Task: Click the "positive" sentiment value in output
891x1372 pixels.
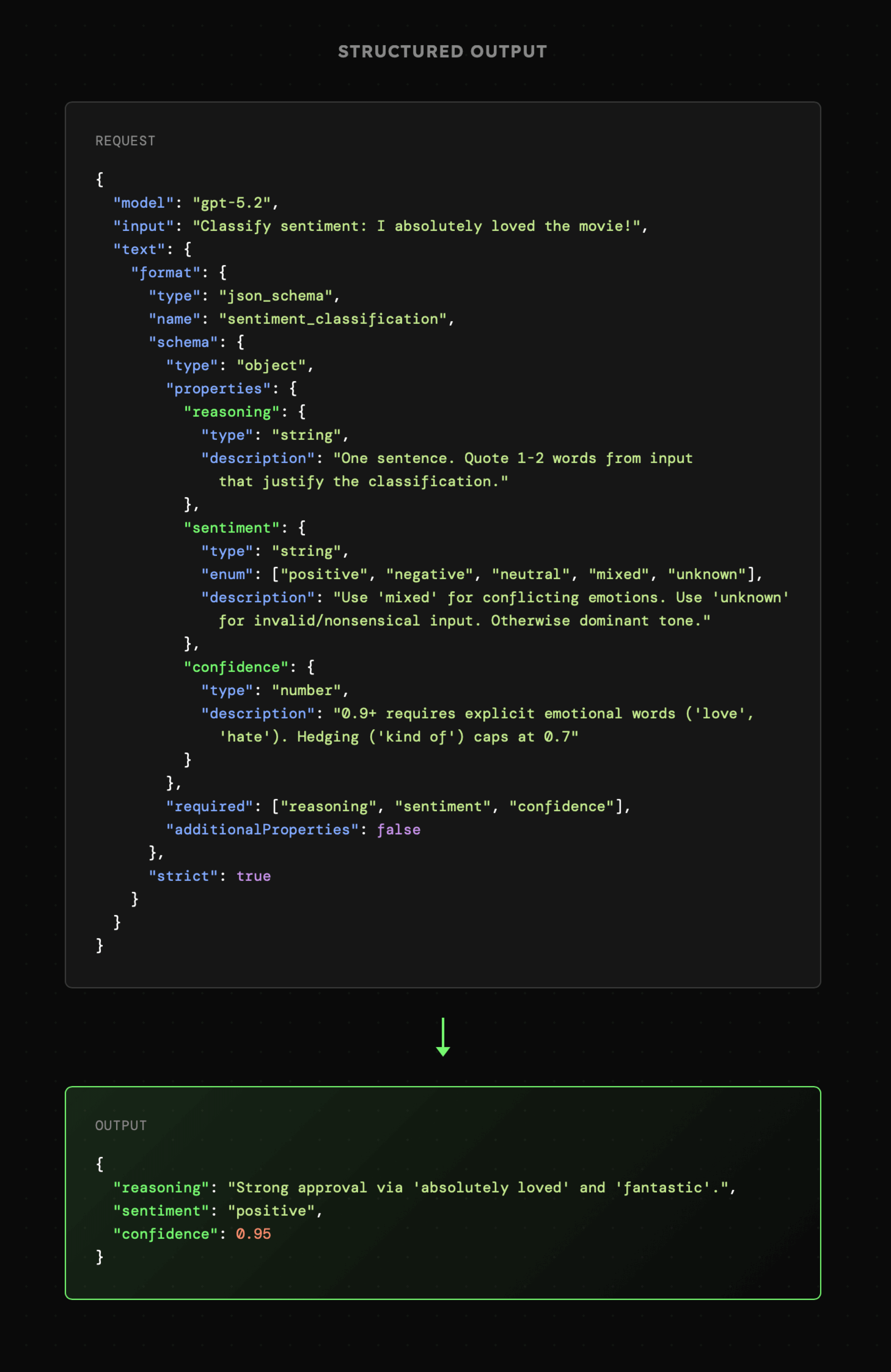Action: click(270, 1211)
